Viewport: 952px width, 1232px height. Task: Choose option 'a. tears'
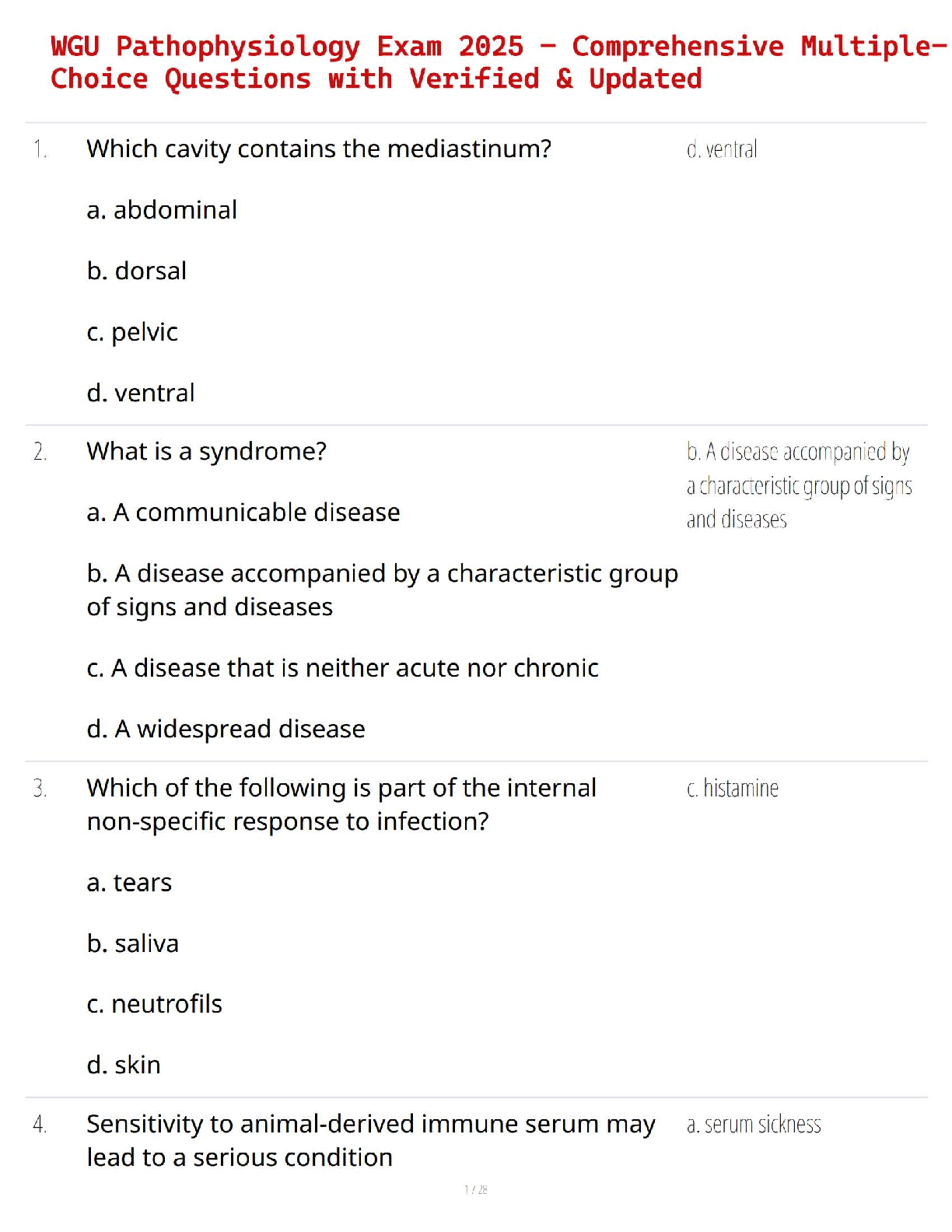pos(129,883)
